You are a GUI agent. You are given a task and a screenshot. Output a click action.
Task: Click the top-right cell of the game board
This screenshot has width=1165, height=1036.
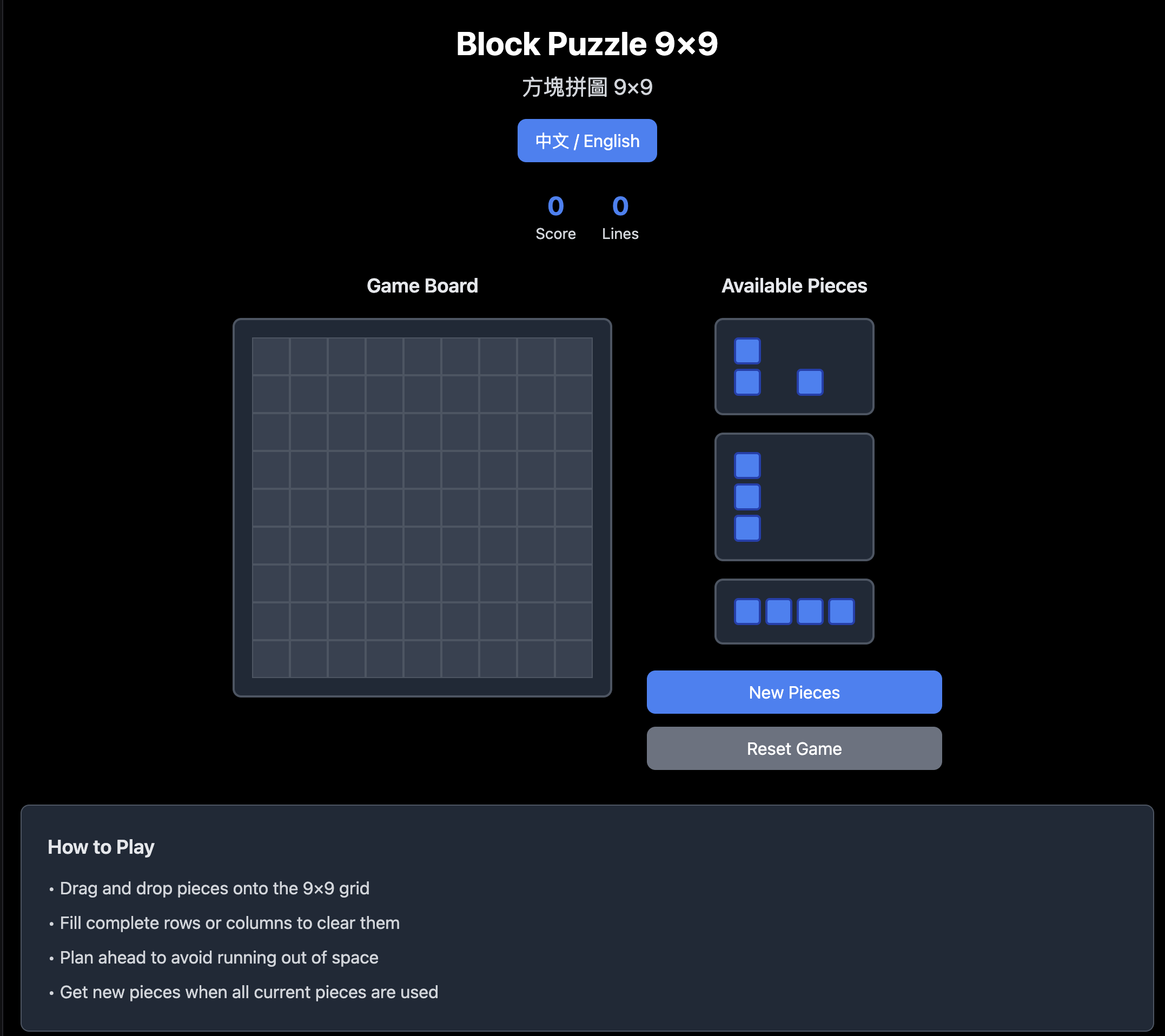tap(574, 356)
